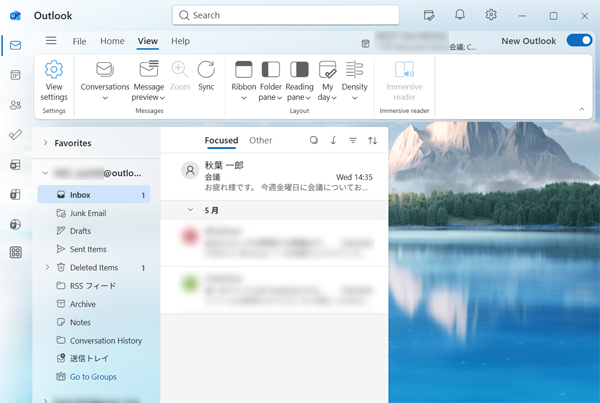
Task: Open the My Day pane icon in title bar
Action: click(x=429, y=15)
